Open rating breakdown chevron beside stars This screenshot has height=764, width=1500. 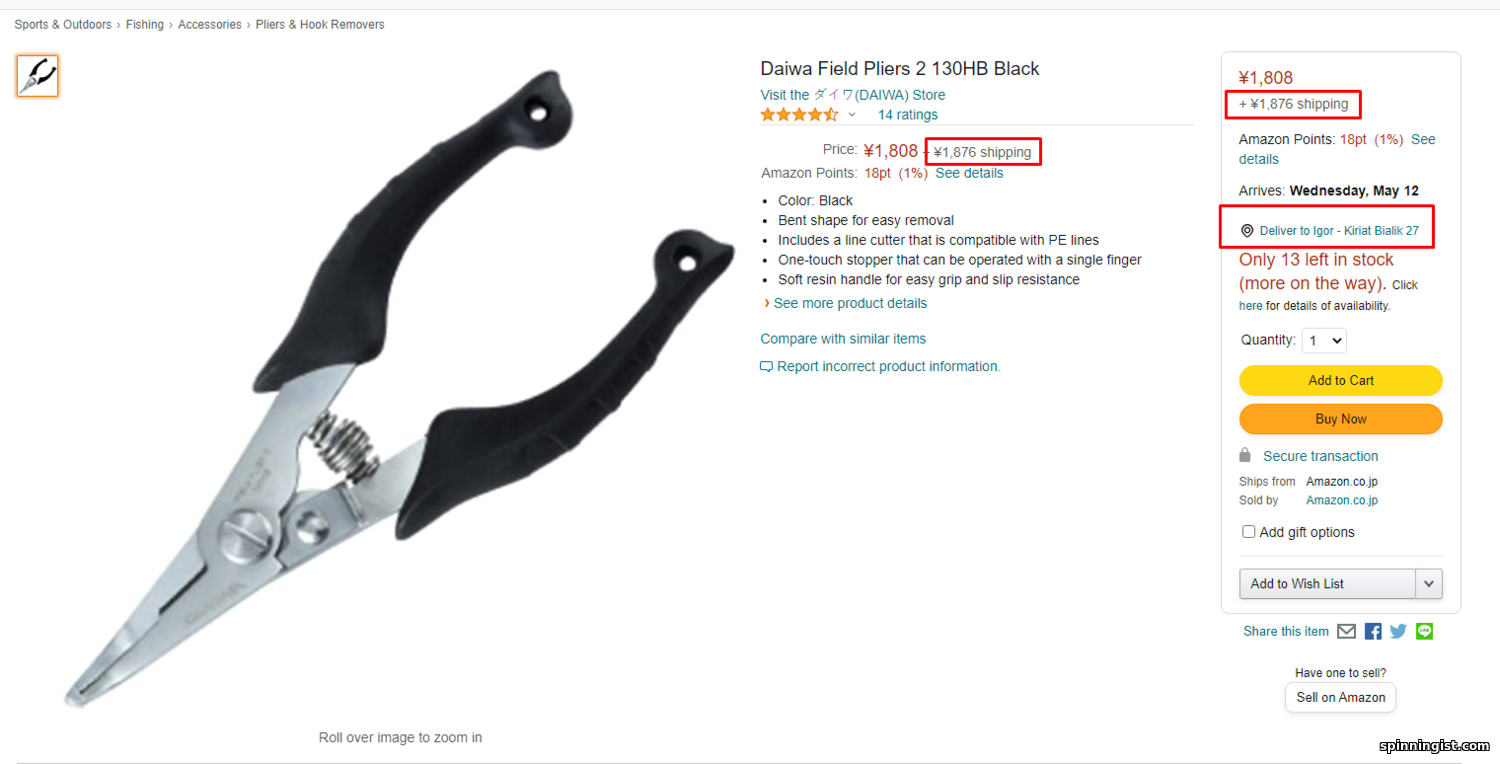852,115
